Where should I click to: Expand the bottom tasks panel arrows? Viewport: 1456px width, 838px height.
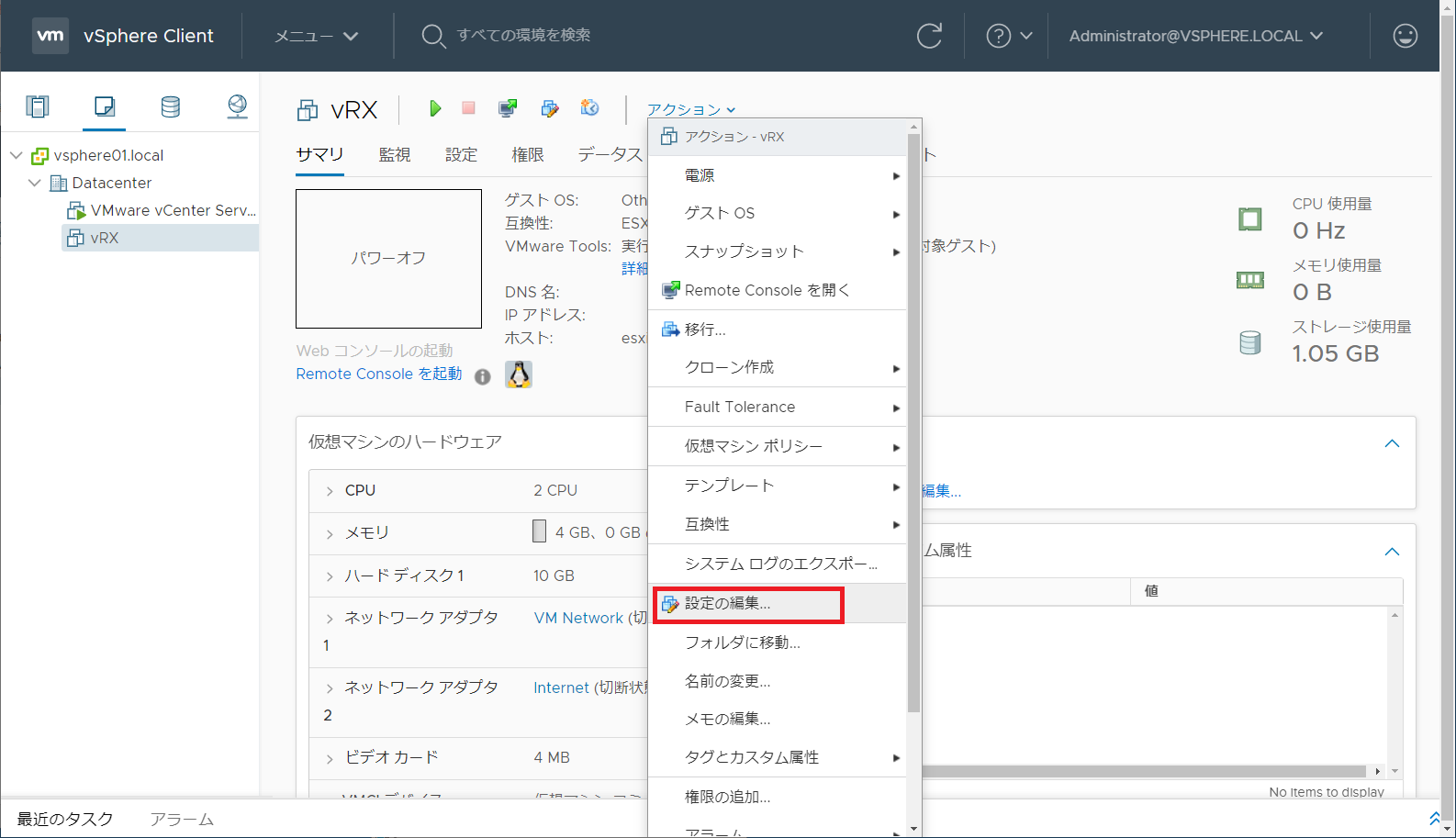1435,818
